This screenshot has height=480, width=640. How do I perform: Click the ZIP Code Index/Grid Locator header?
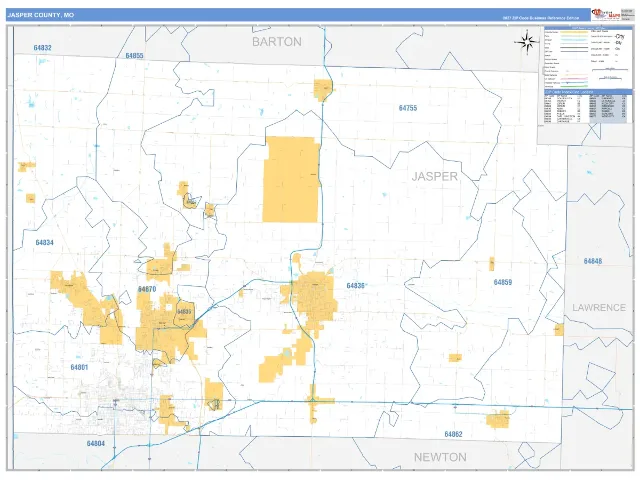pos(588,92)
